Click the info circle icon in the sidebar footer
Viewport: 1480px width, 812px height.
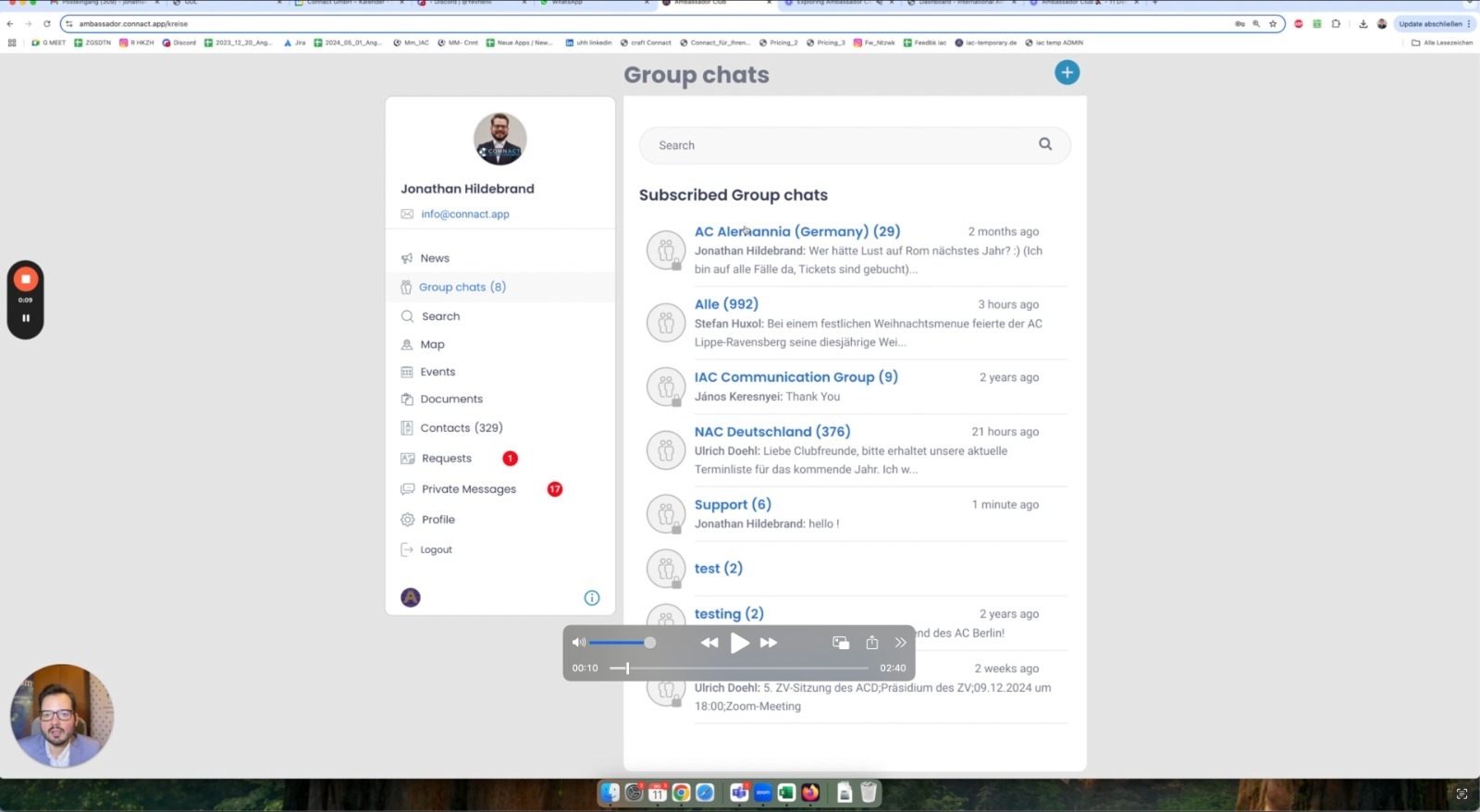(x=592, y=597)
